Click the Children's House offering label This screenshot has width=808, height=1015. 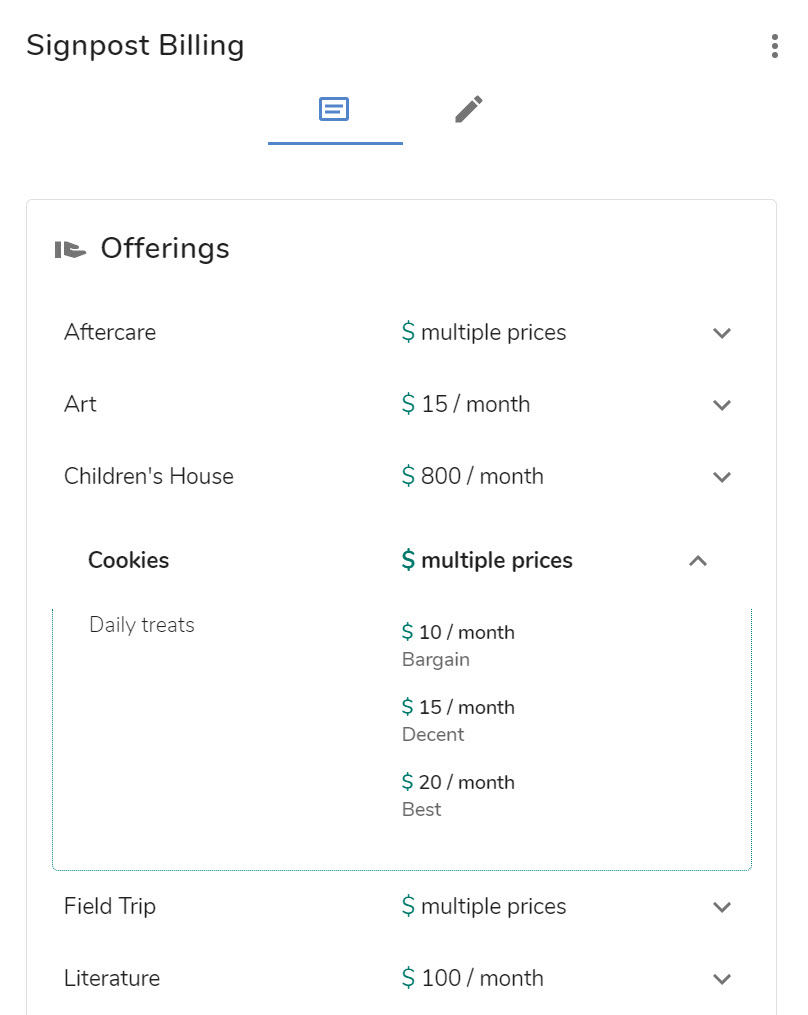coord(149,477)
